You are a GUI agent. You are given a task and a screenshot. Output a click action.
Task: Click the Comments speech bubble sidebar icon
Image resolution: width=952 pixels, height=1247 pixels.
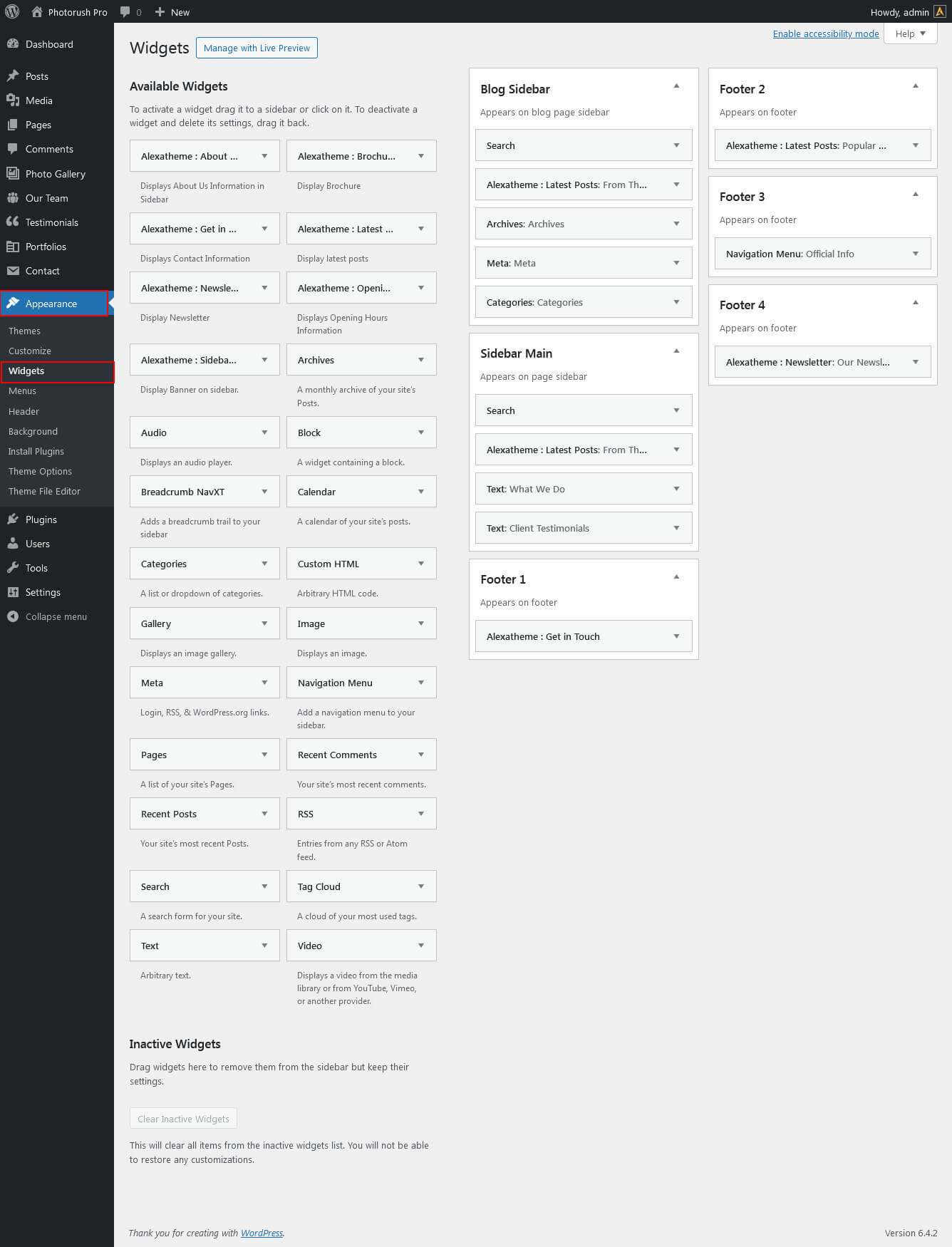tap(13, 148)
